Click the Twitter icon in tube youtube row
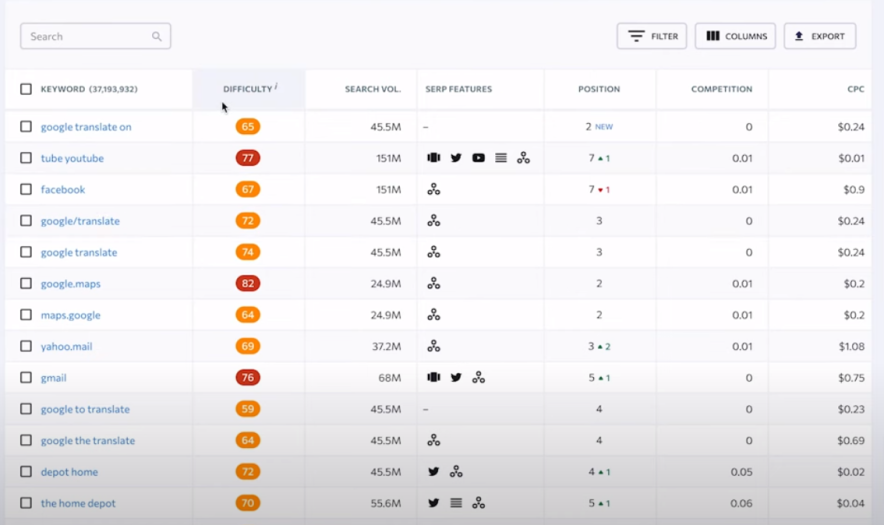This screenshot has height=525, width=884. point(456,158)
